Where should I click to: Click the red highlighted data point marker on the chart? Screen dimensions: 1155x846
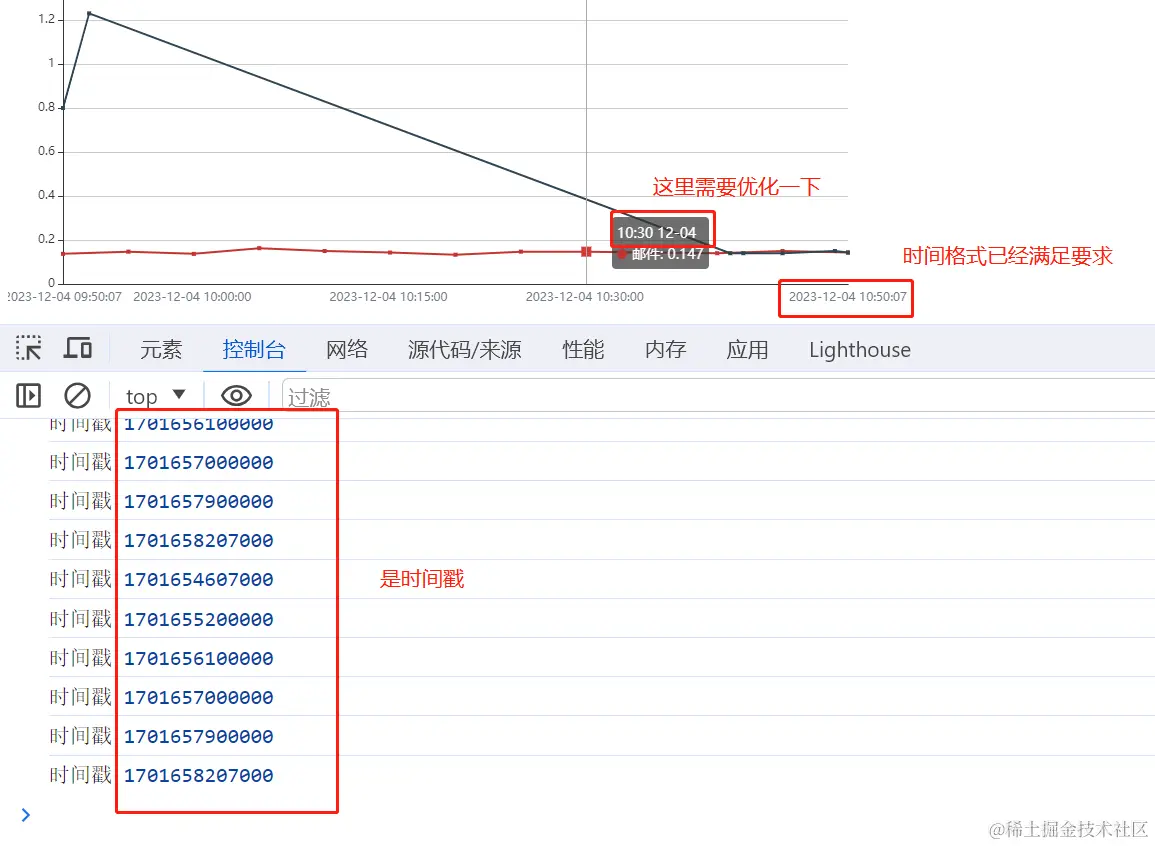(x=586, y=252)
